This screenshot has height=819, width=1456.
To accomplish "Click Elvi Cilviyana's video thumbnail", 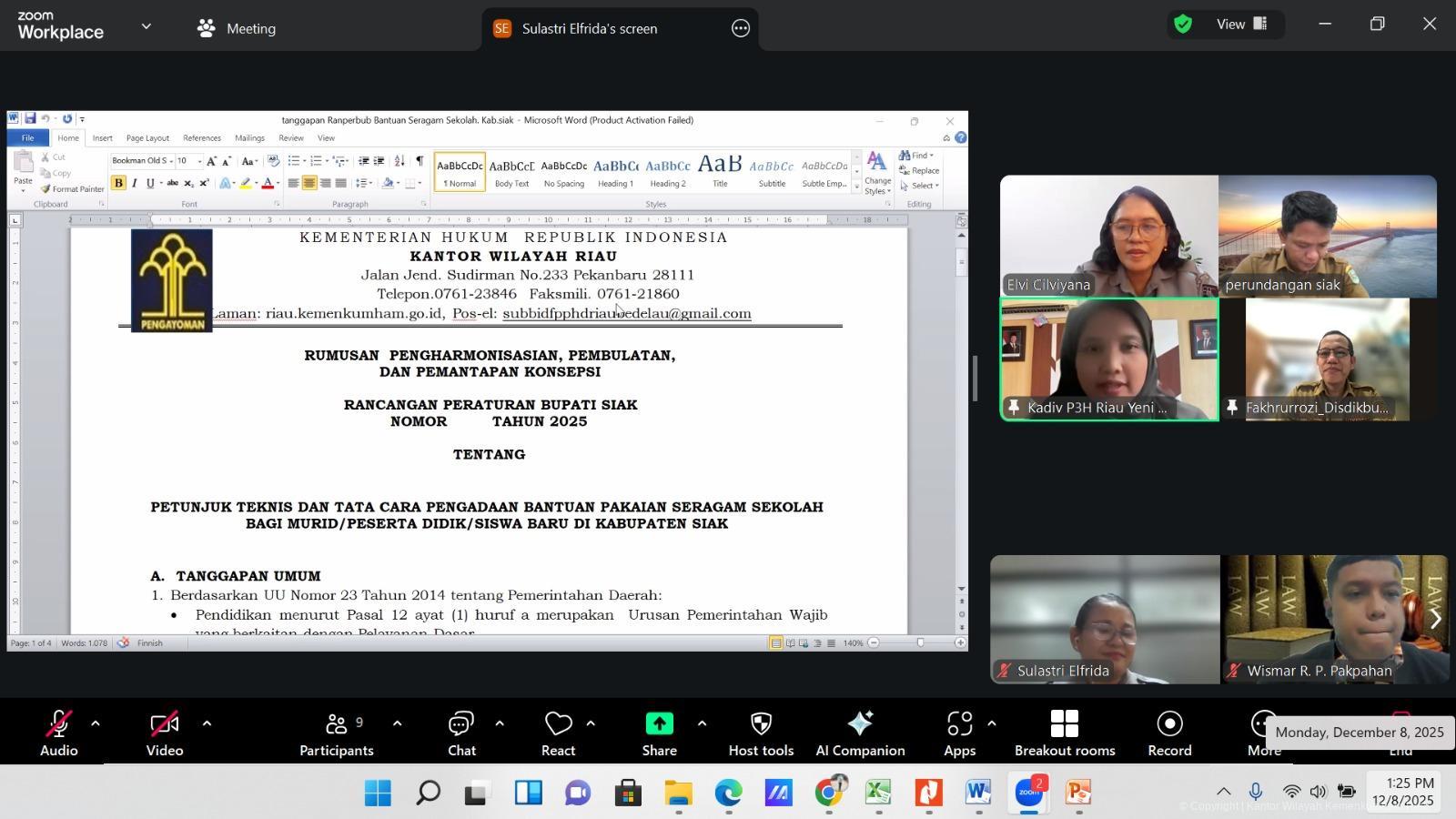I will click(1108, 237).
